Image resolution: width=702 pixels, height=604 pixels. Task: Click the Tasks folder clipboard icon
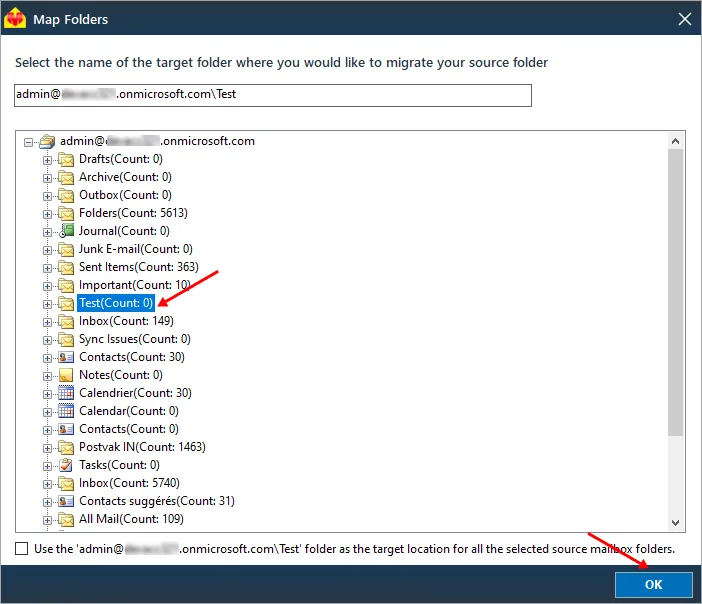[66, 465]
